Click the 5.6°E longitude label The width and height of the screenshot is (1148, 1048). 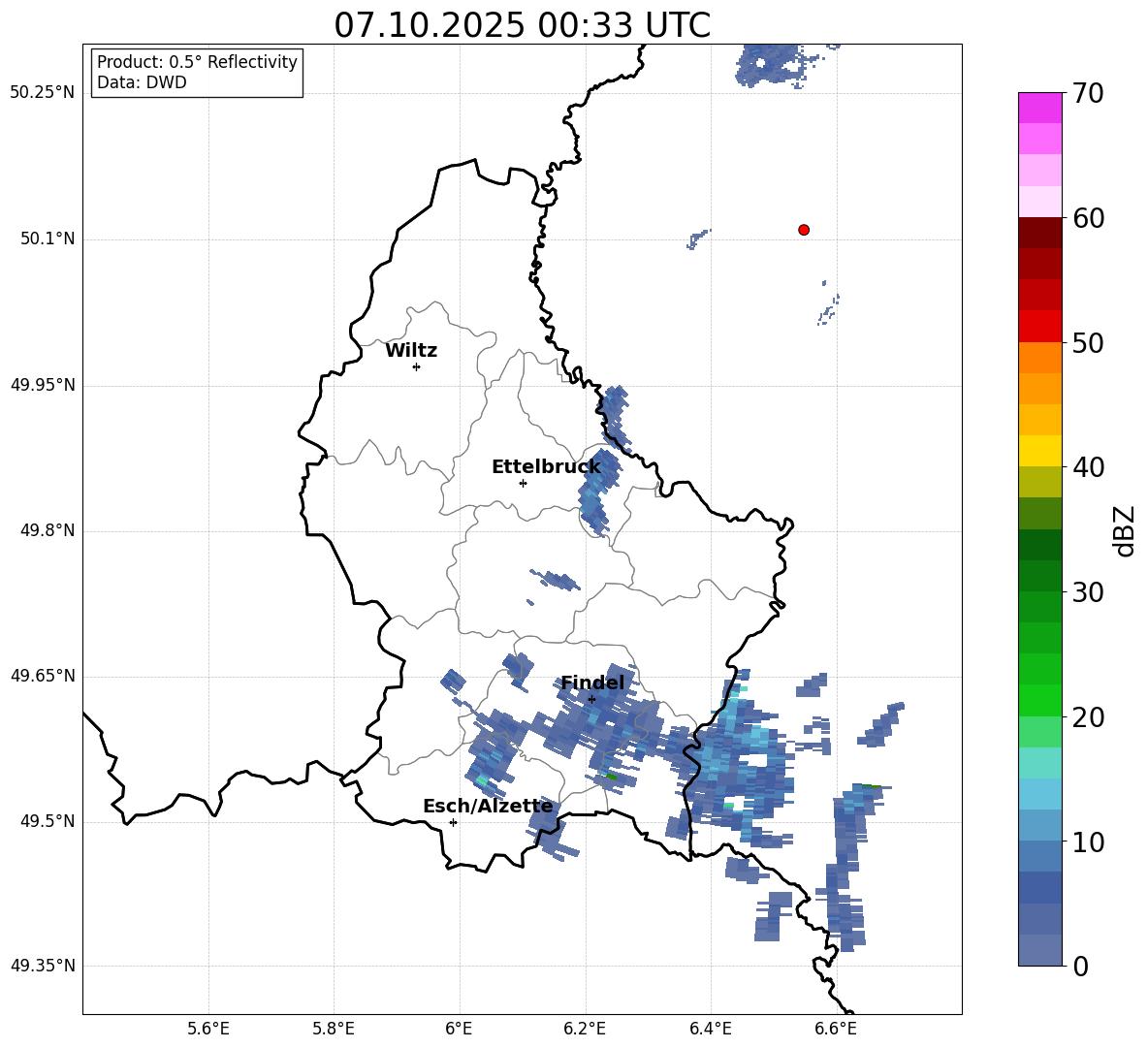[208, 1029]
